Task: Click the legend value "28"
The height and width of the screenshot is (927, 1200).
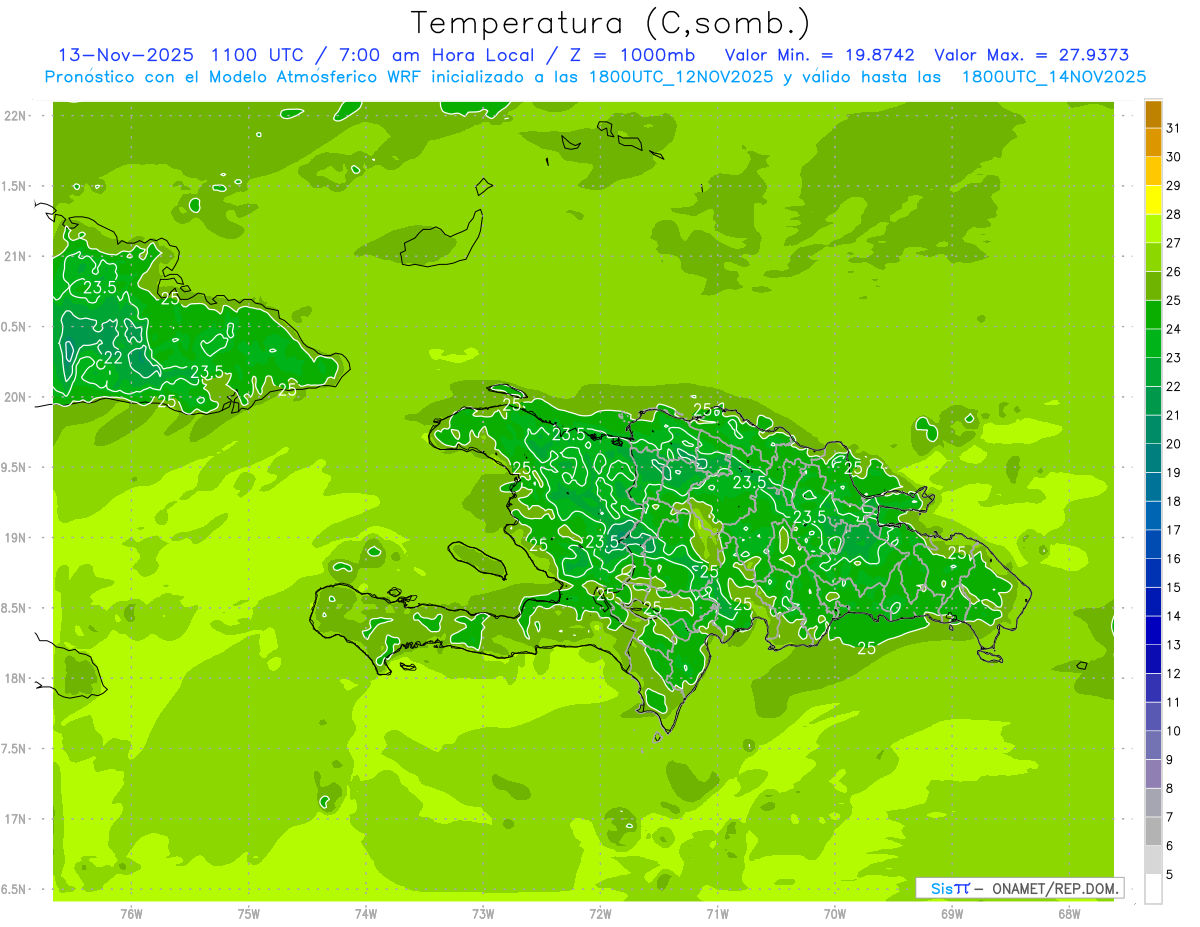Action: [1174, 214]
